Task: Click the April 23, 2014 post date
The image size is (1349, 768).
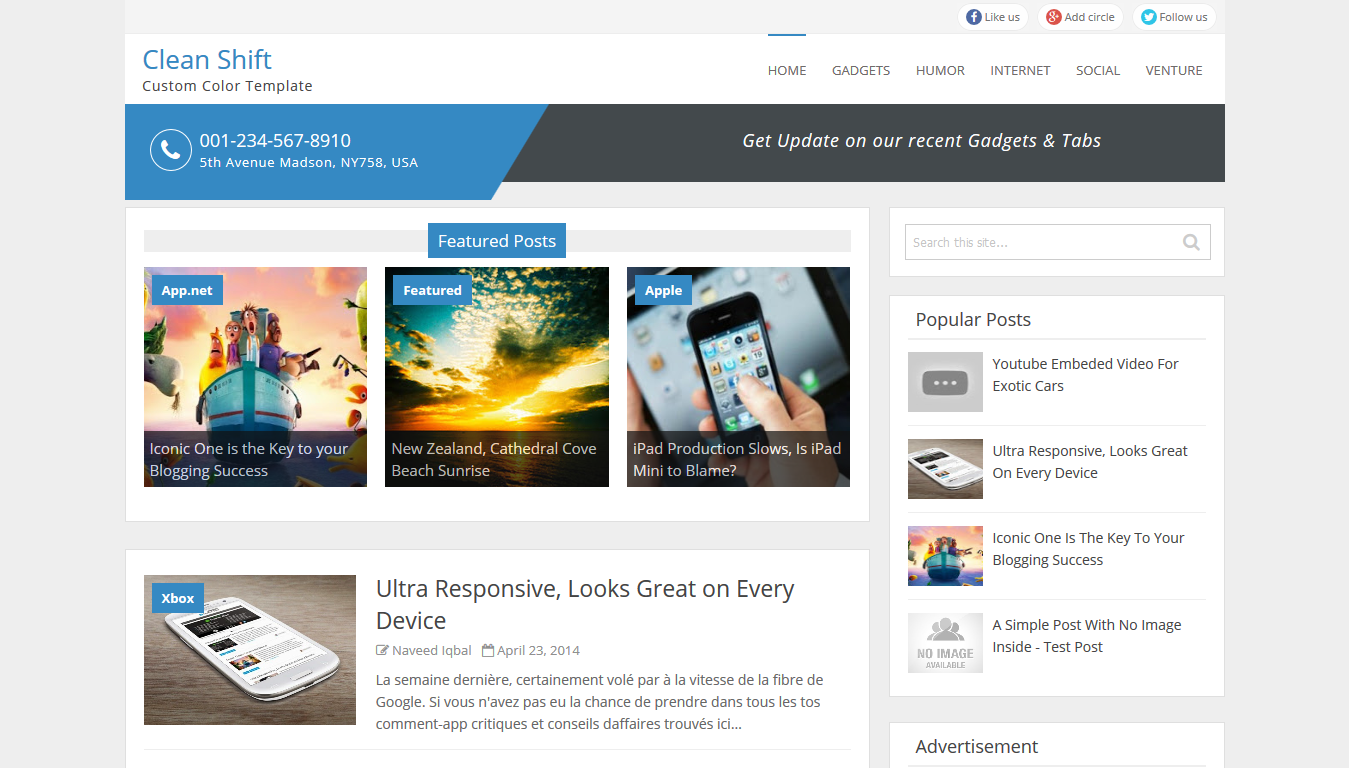Action: pyautogui.click(x=538, y=650)
